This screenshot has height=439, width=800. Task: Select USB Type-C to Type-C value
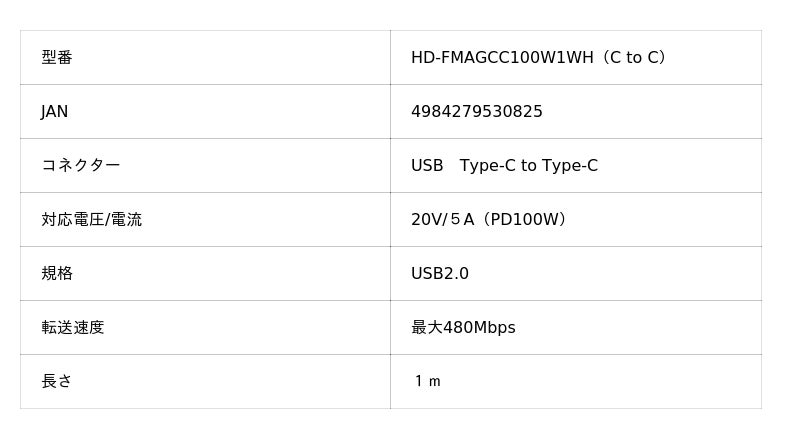(504, 165)
